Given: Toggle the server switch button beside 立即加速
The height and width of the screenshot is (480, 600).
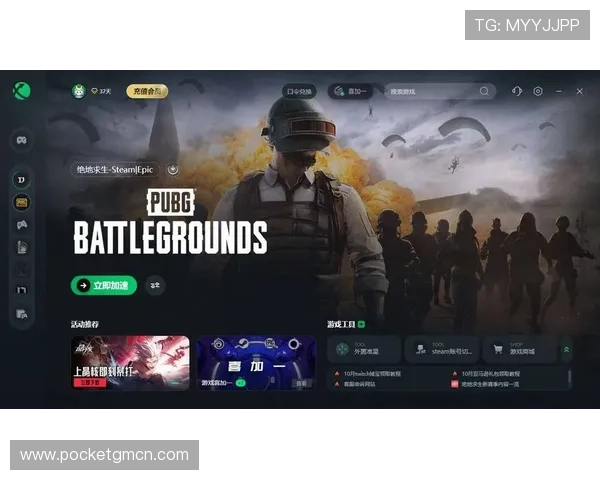Looking at the screenshot, I should [155, 285].
